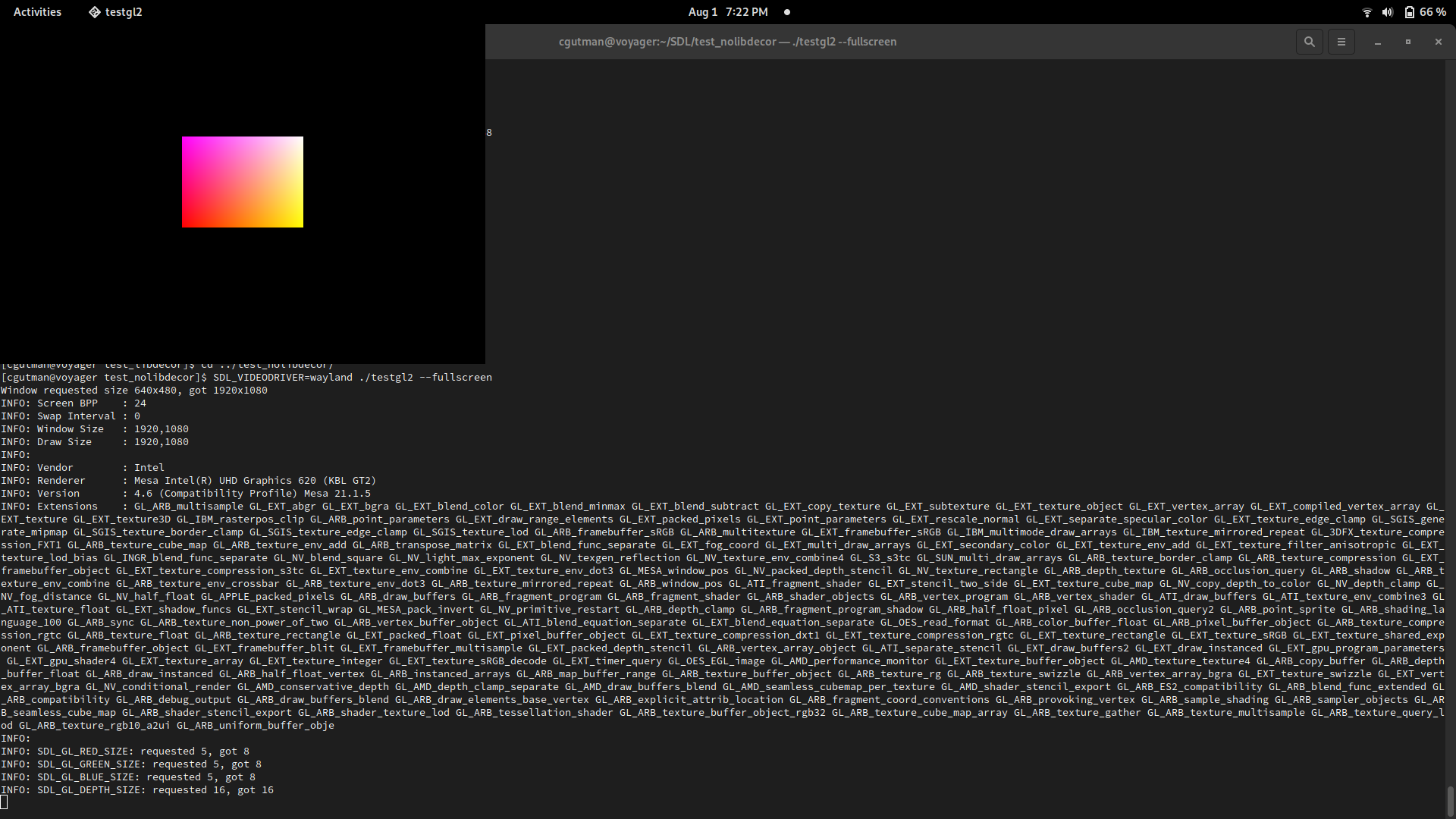Screen dimensions: 1456x819
Task: Click the notification dot beside the clock
Action: (786, 12)
